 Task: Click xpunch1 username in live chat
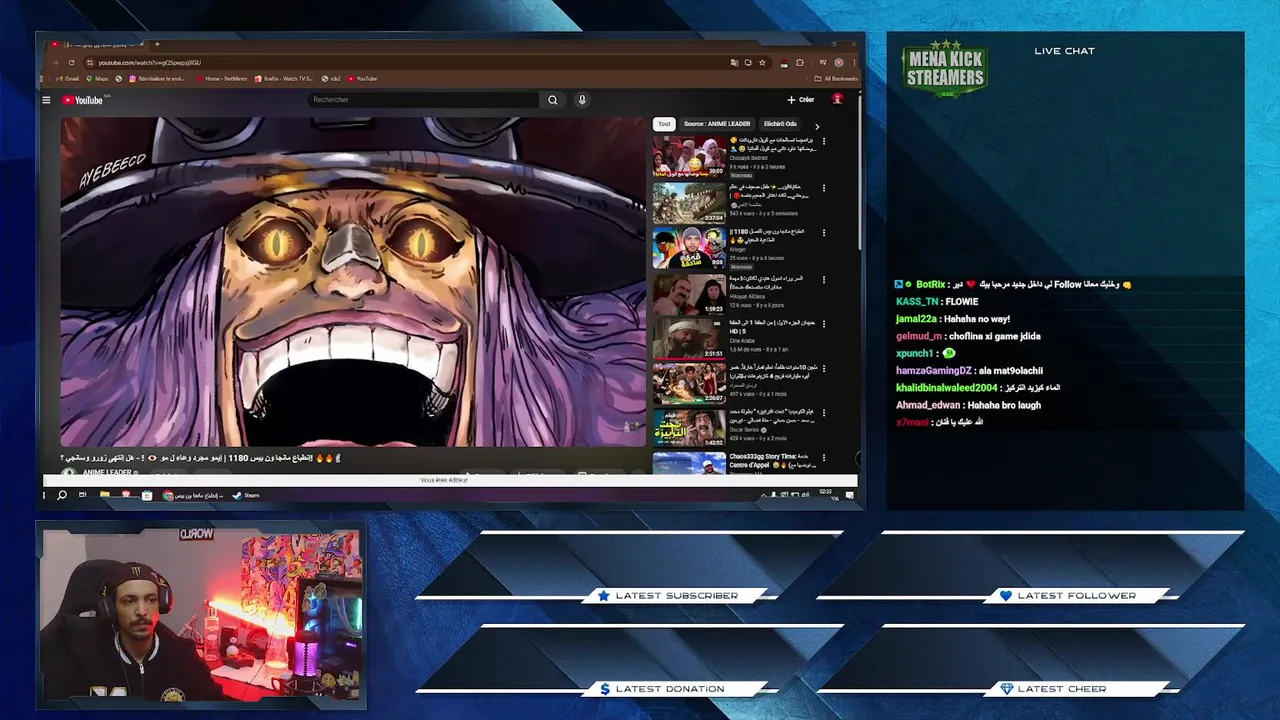[914, 353]
